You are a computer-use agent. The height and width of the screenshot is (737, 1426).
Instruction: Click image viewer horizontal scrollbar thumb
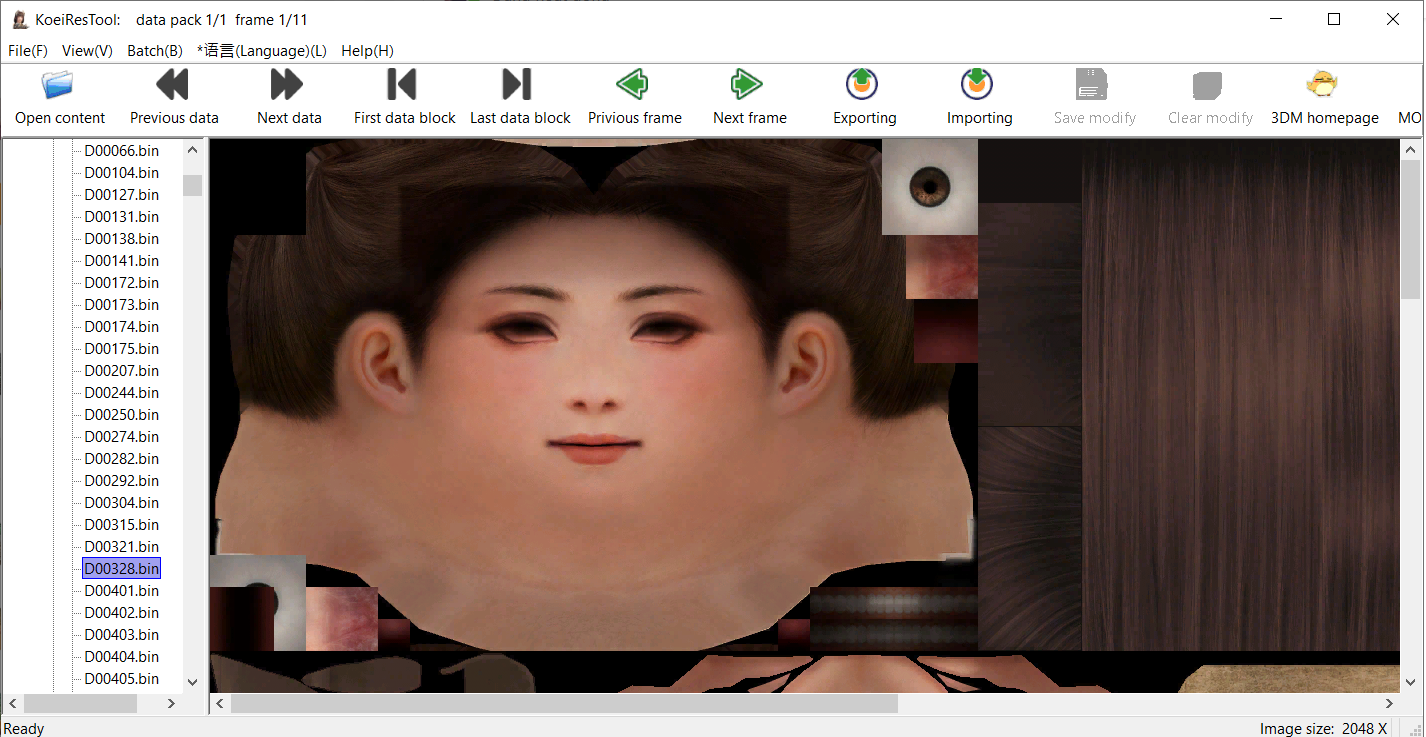coord(564,704)
